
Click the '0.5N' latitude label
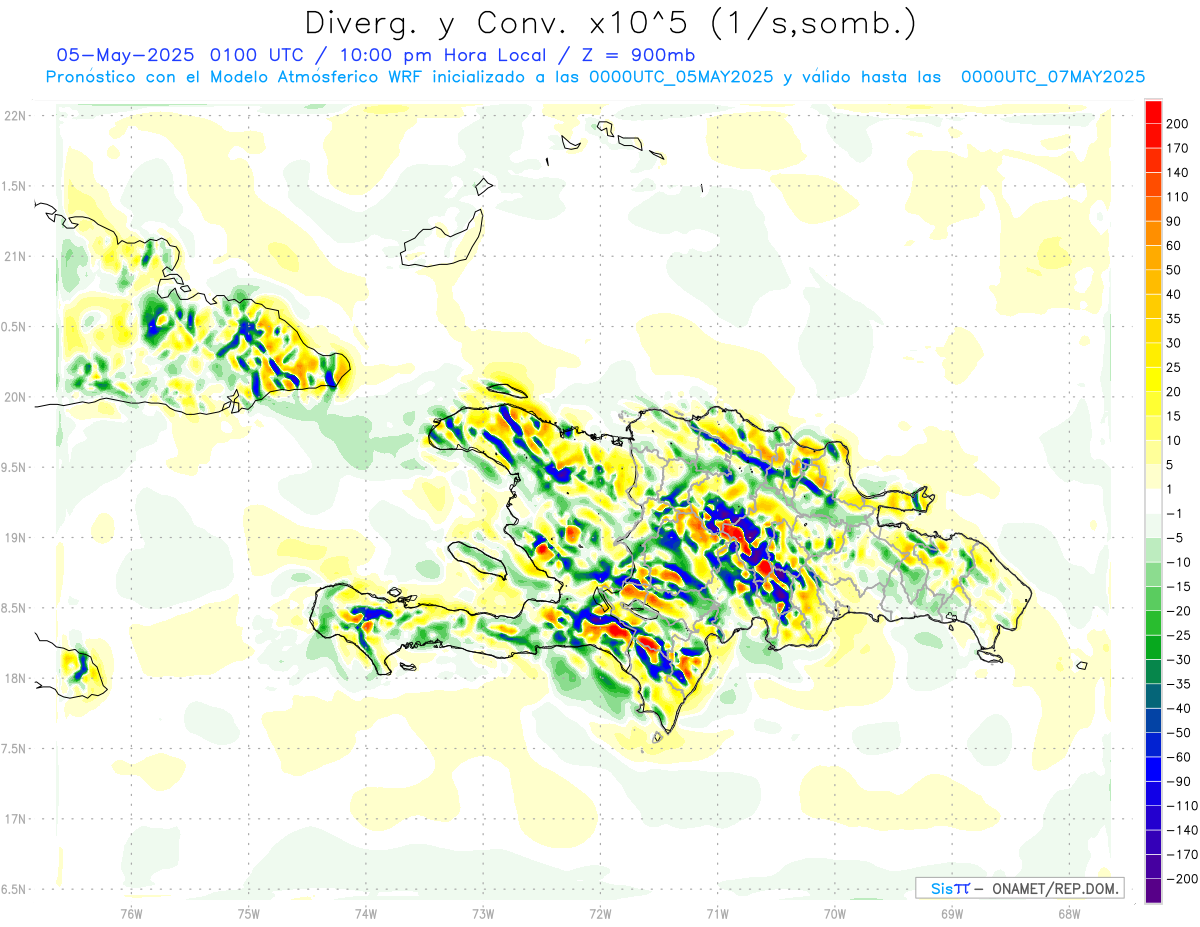15,326
